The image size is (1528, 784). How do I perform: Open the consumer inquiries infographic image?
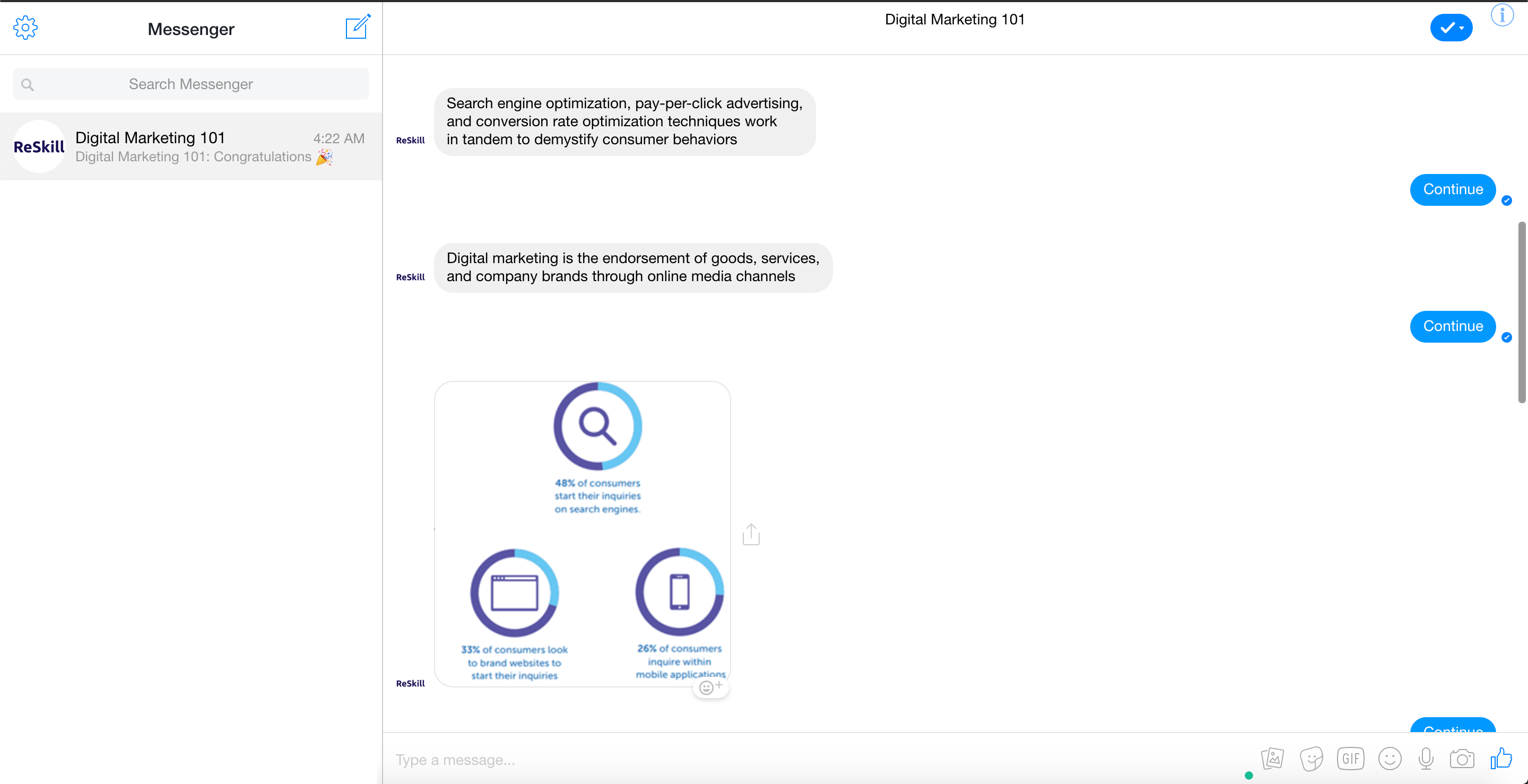(582, 534)
